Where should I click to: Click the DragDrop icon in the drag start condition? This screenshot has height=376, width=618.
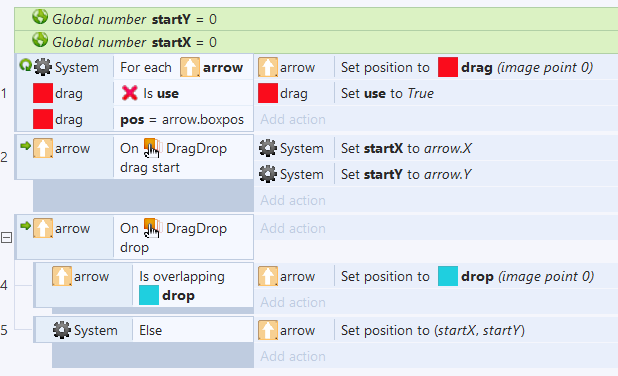(x=152, y=148)
